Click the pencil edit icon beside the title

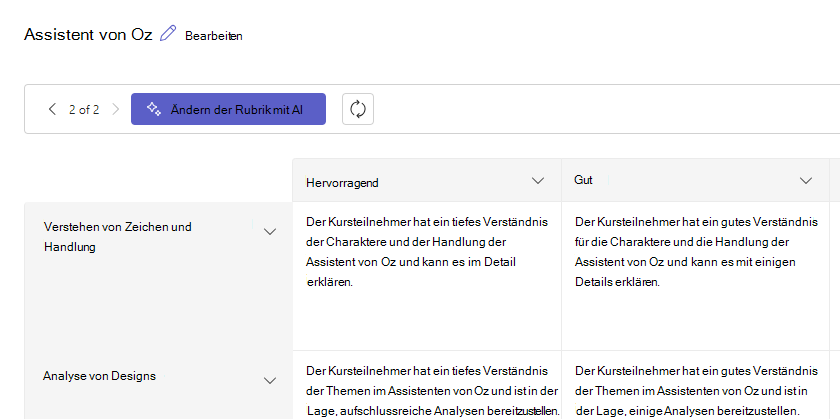[168, 33]
